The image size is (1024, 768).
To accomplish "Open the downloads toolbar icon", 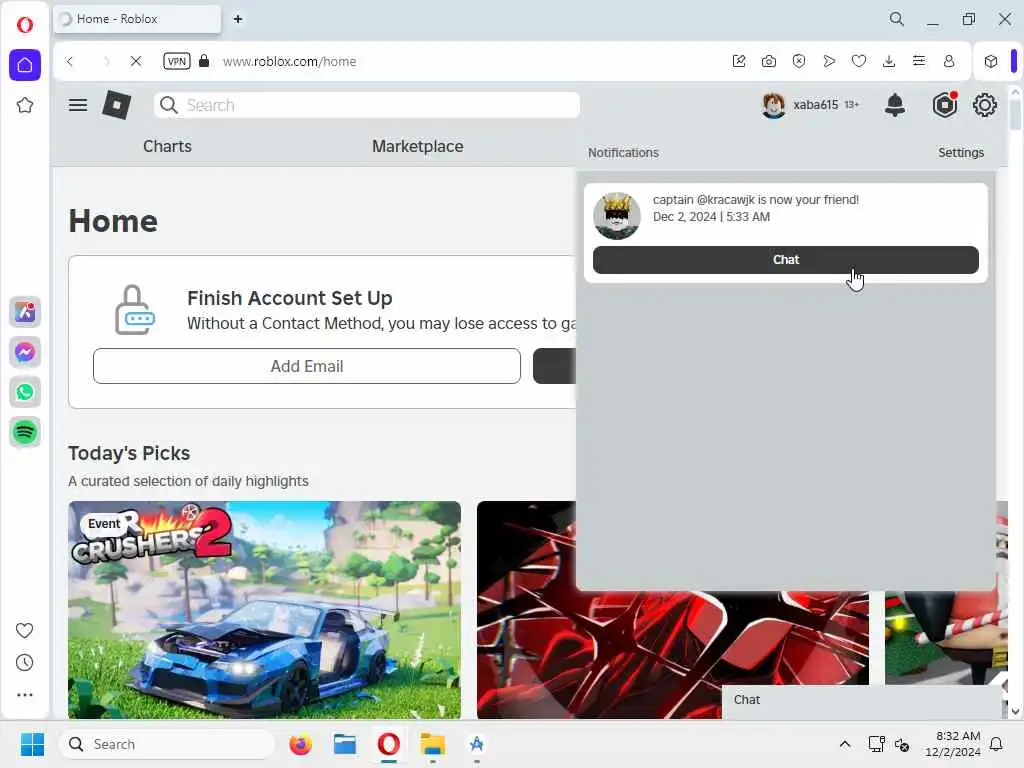I will click(x=889, y=61).
